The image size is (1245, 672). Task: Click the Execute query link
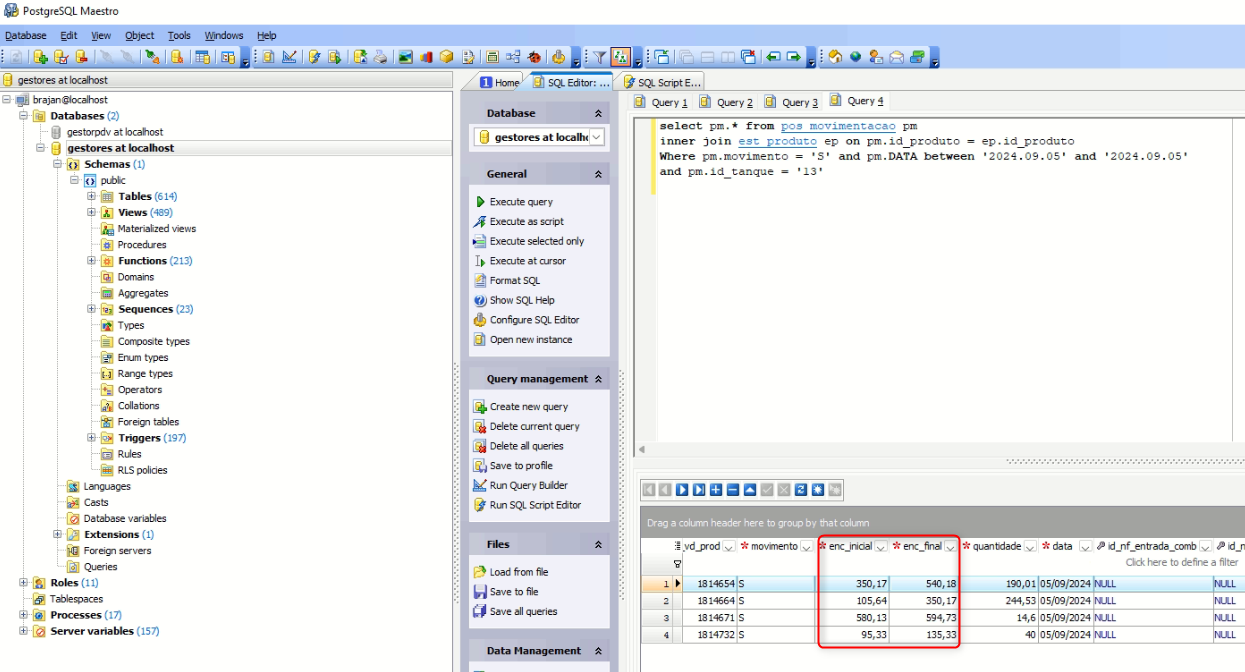520,202
